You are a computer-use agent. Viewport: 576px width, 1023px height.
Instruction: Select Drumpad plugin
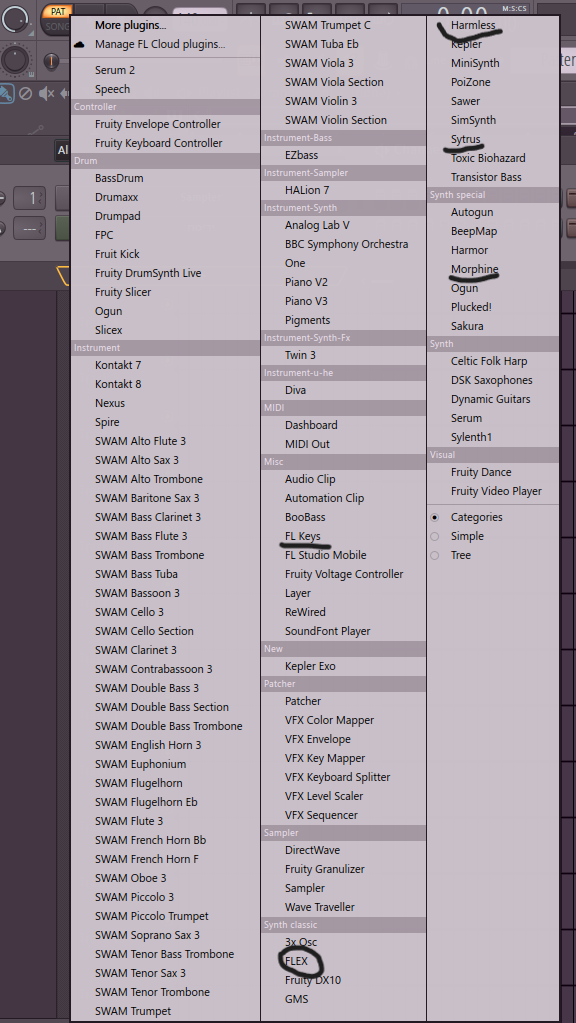click(x=118, y=216)
